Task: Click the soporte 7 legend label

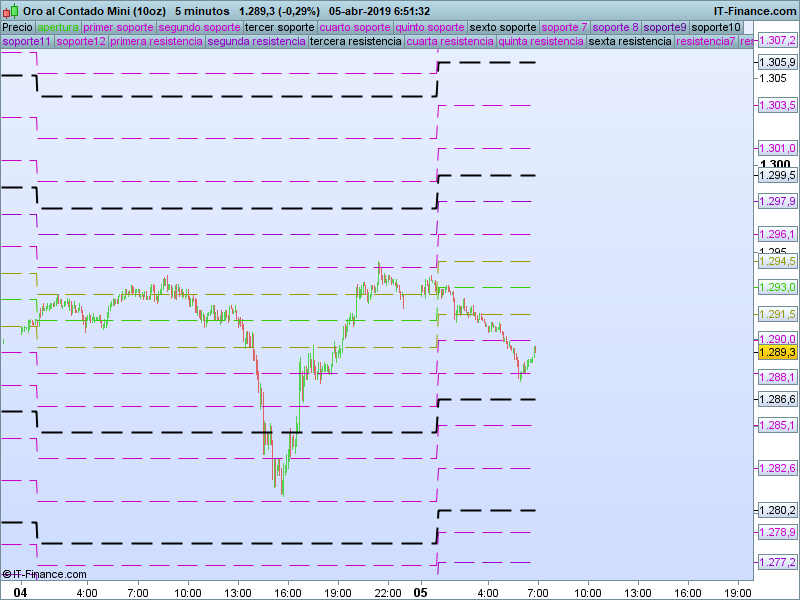Action: click(x=564, y=28)
